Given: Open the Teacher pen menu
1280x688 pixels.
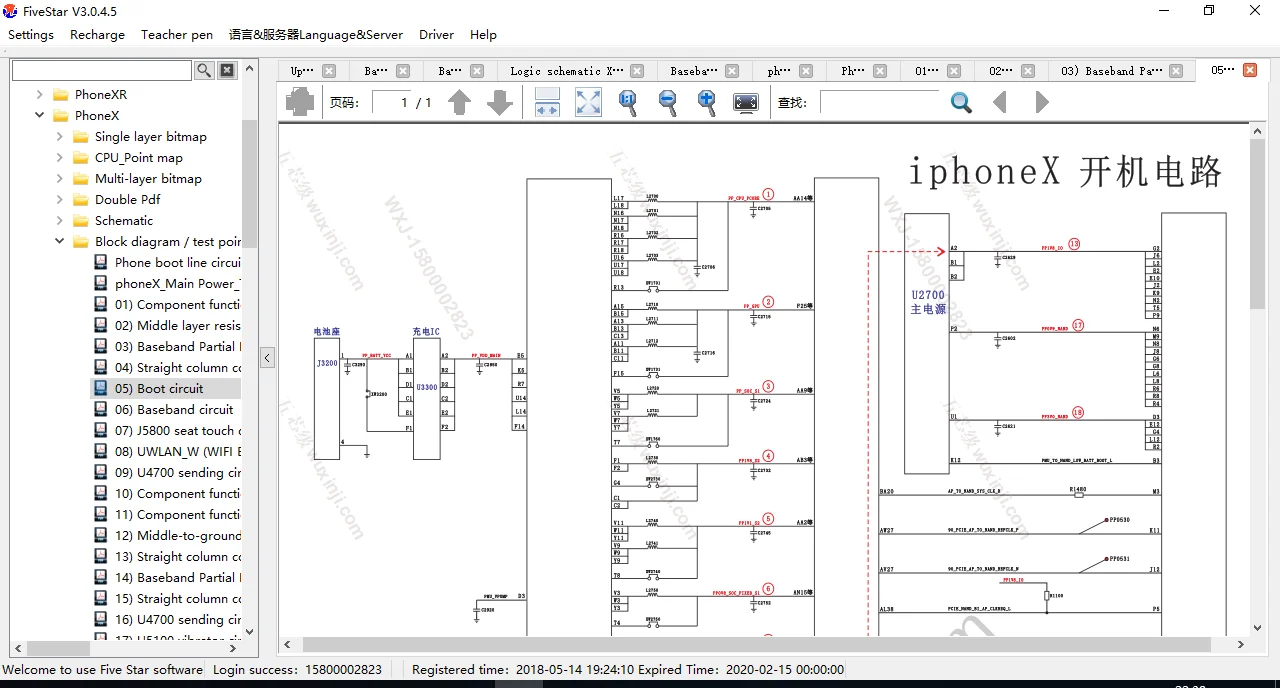Looking at the screenshot, I should 176,34.
